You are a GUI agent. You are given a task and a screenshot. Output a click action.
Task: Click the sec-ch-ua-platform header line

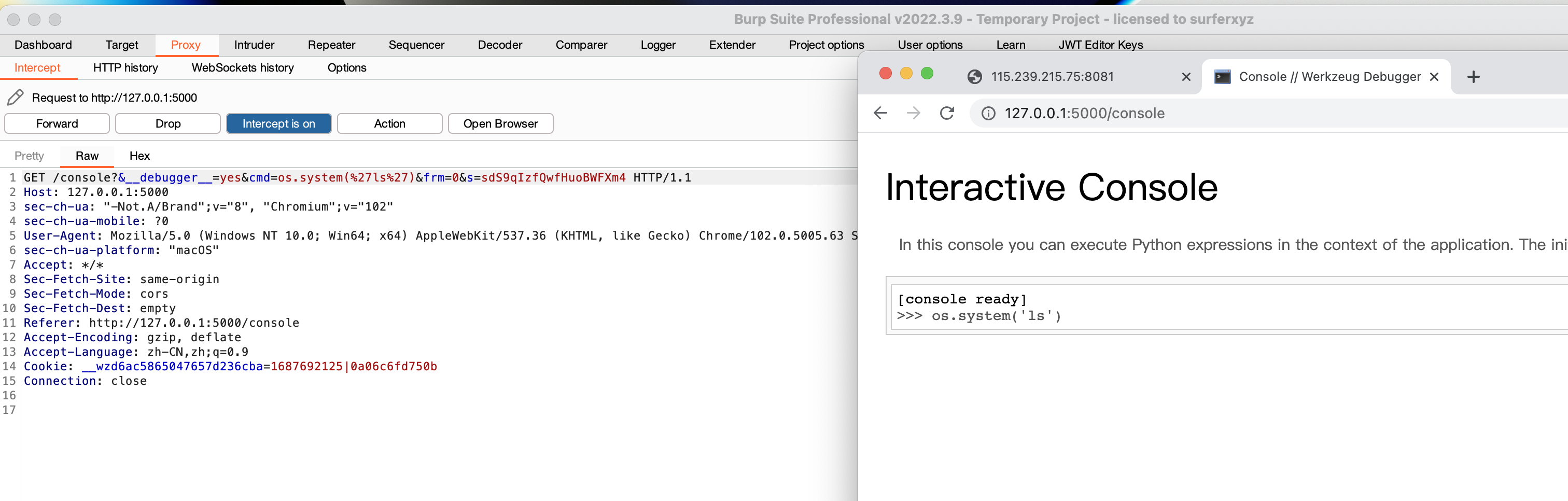(121, 250)
